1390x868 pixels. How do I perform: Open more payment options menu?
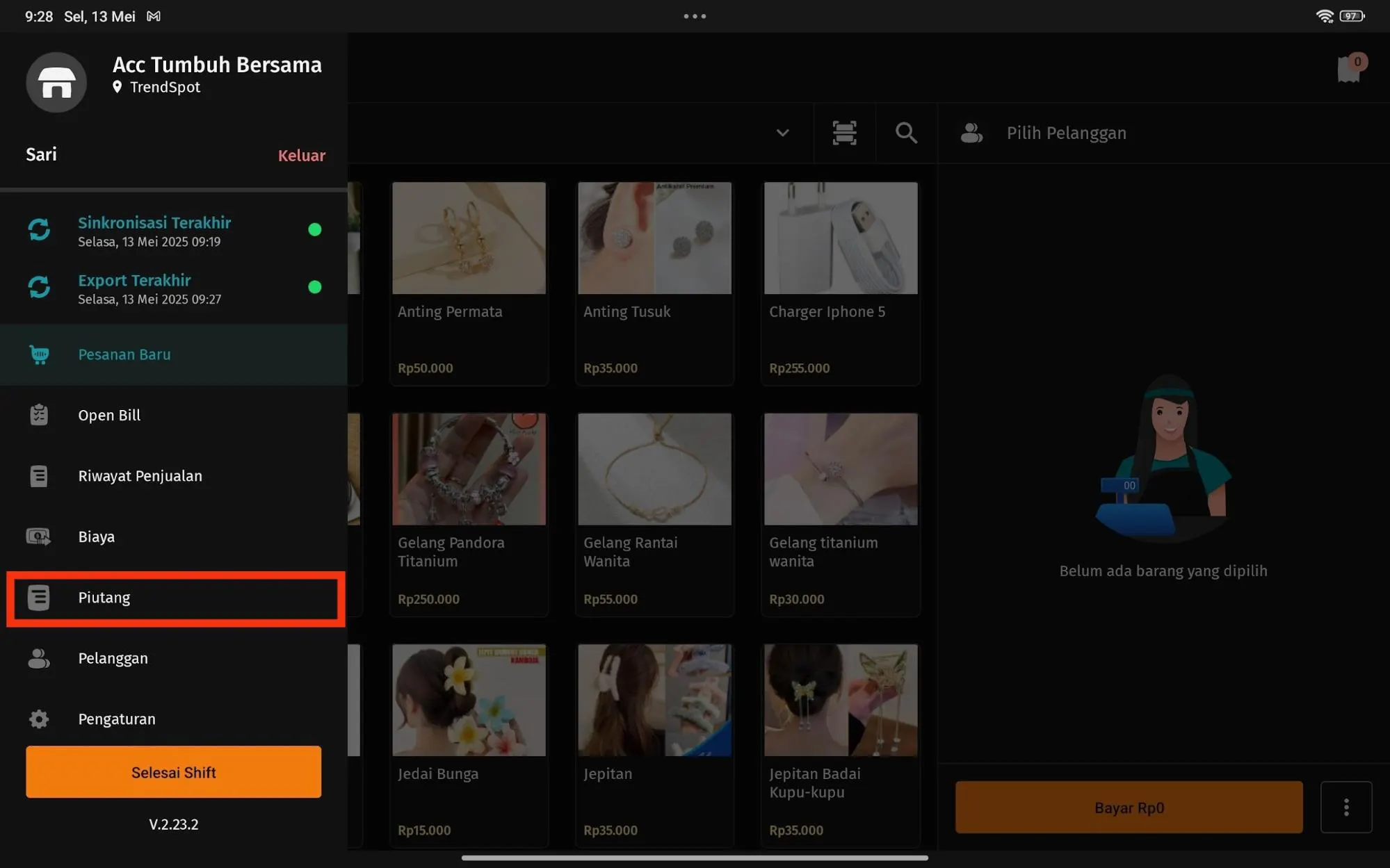tap(1346, 807)
